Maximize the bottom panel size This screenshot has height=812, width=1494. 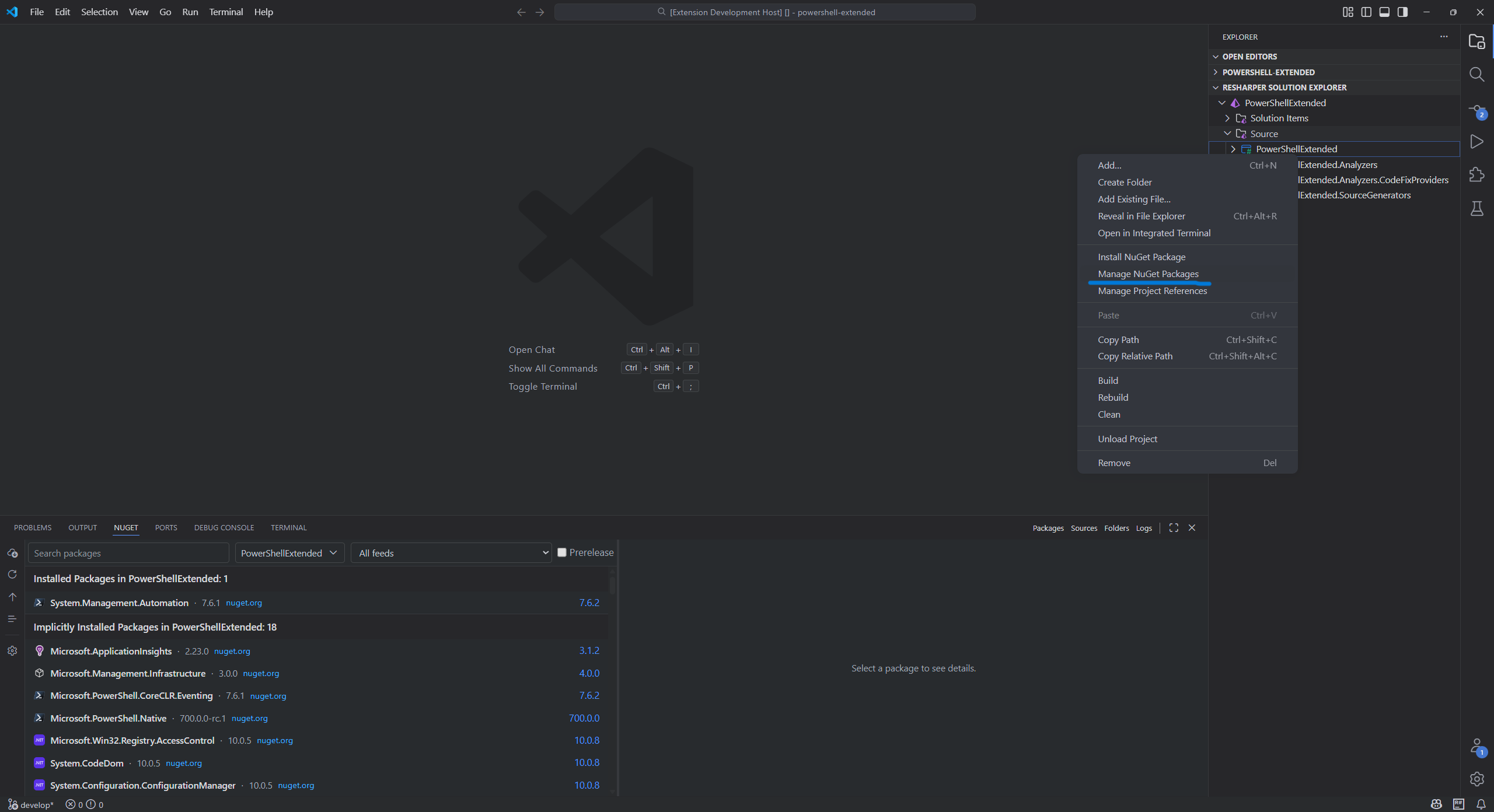[x=1174, y=527]
